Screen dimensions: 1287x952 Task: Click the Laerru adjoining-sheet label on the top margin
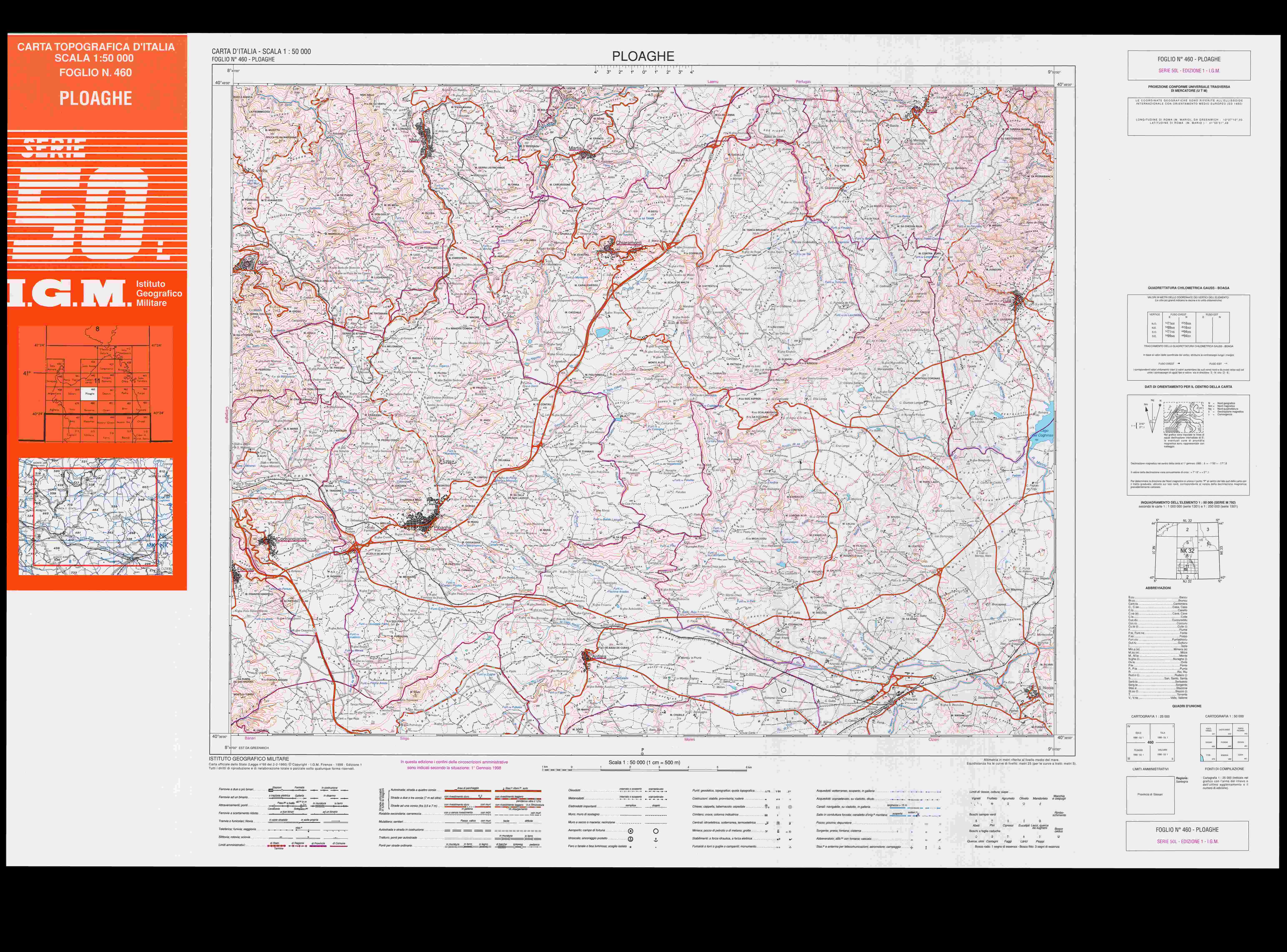(713, 82)
